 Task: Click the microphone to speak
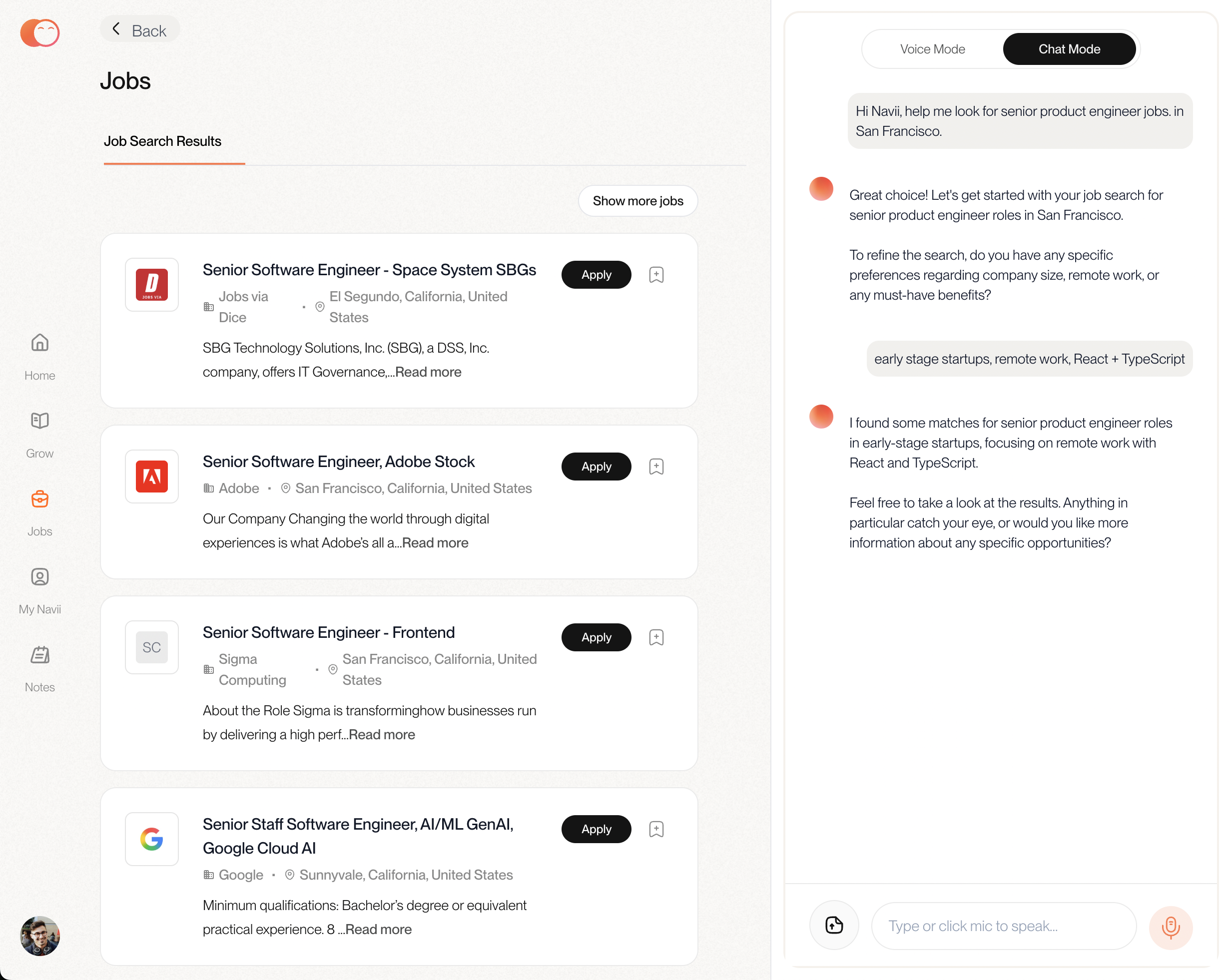1170,927
